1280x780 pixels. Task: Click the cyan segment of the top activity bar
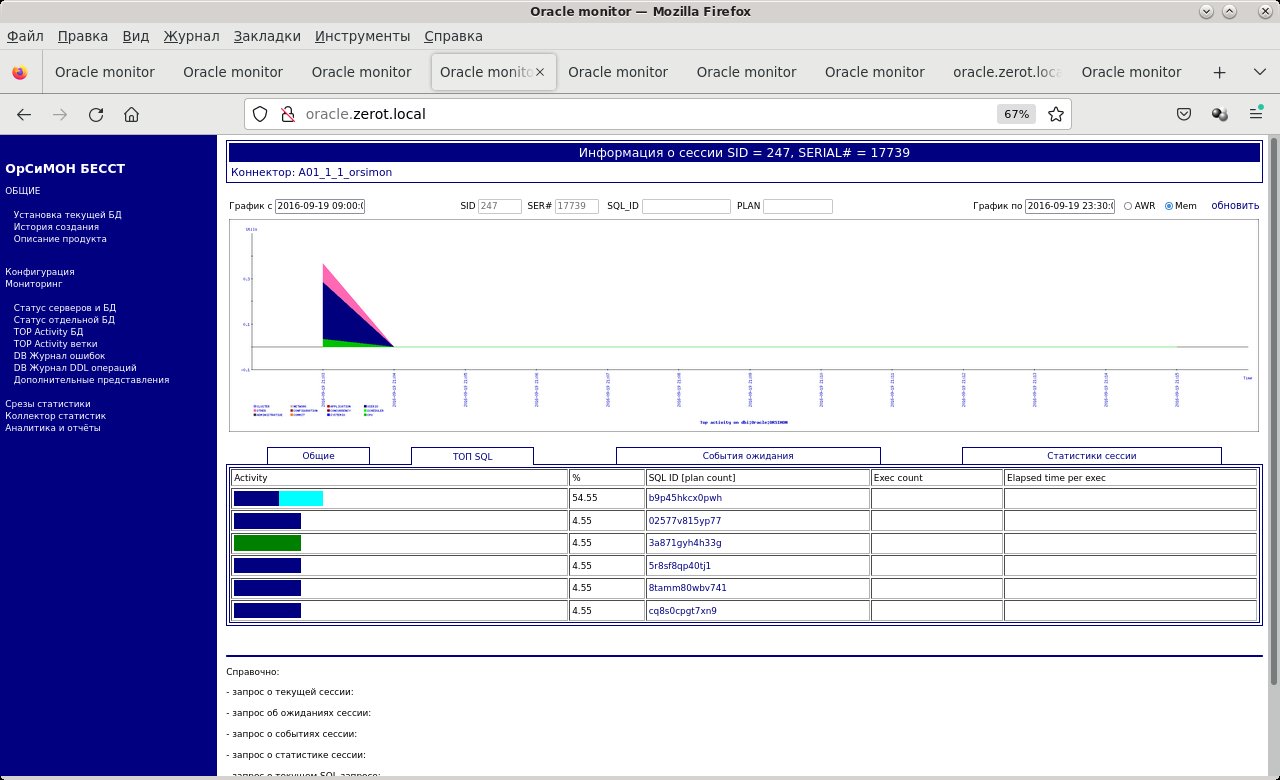(x=301, y=498)
